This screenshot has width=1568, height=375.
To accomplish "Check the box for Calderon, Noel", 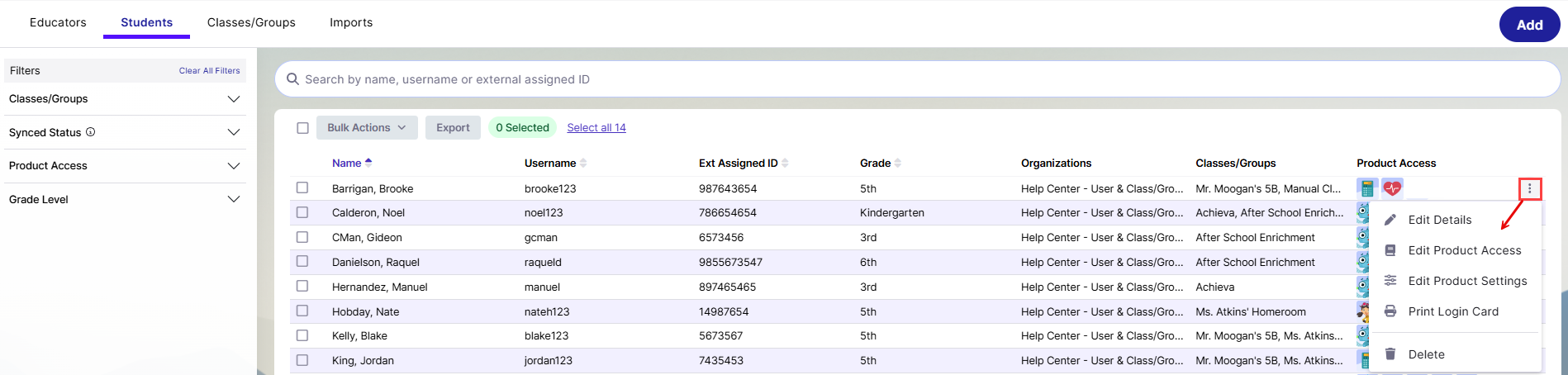I will click(302, 212).
